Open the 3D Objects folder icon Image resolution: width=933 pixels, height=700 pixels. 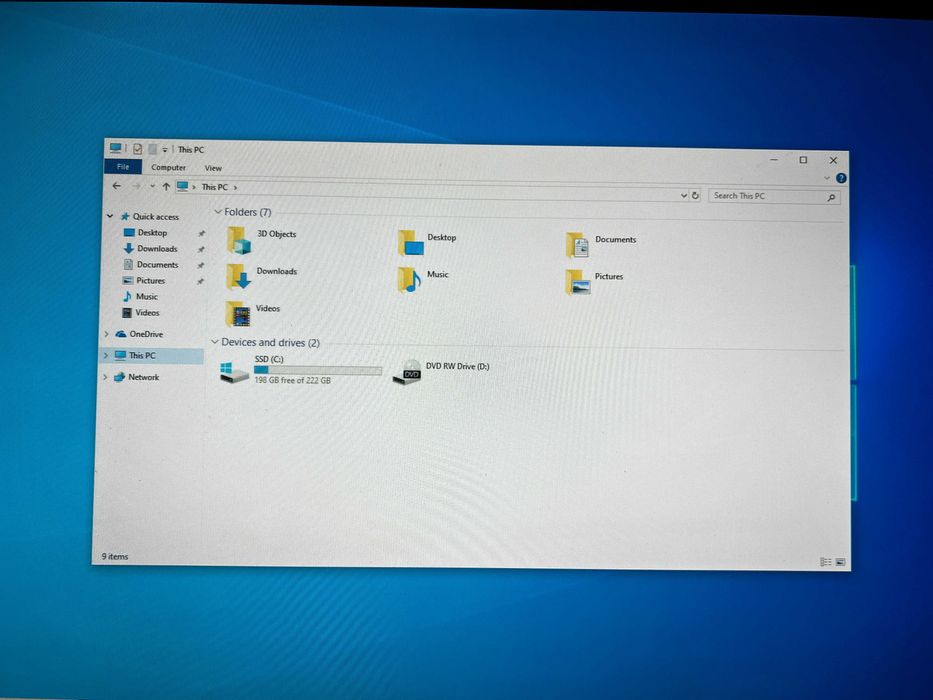[x=239, y=241]
